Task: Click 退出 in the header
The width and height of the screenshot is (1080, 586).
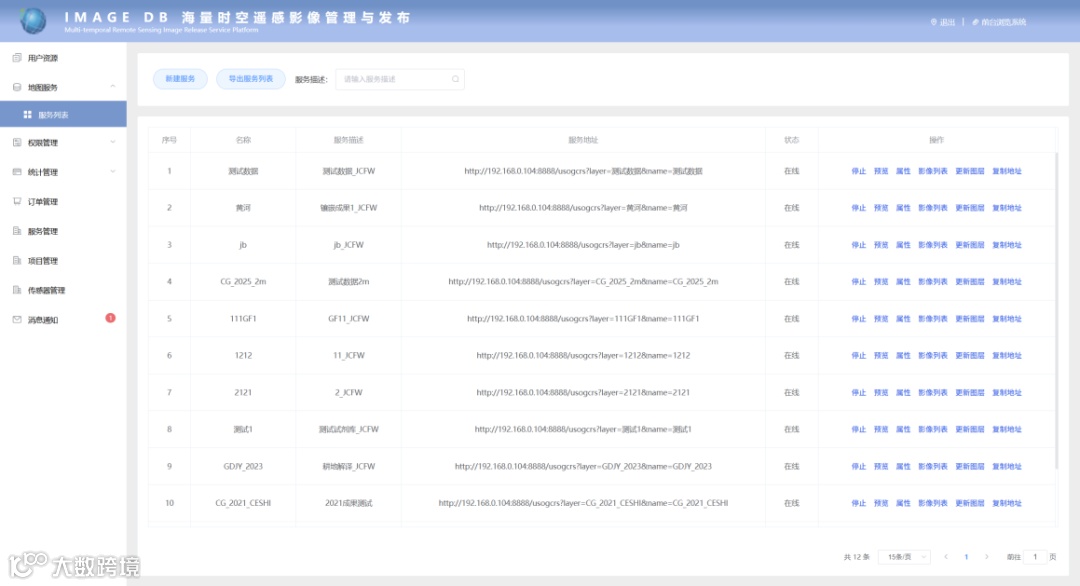Action: [x=948, y=22]
